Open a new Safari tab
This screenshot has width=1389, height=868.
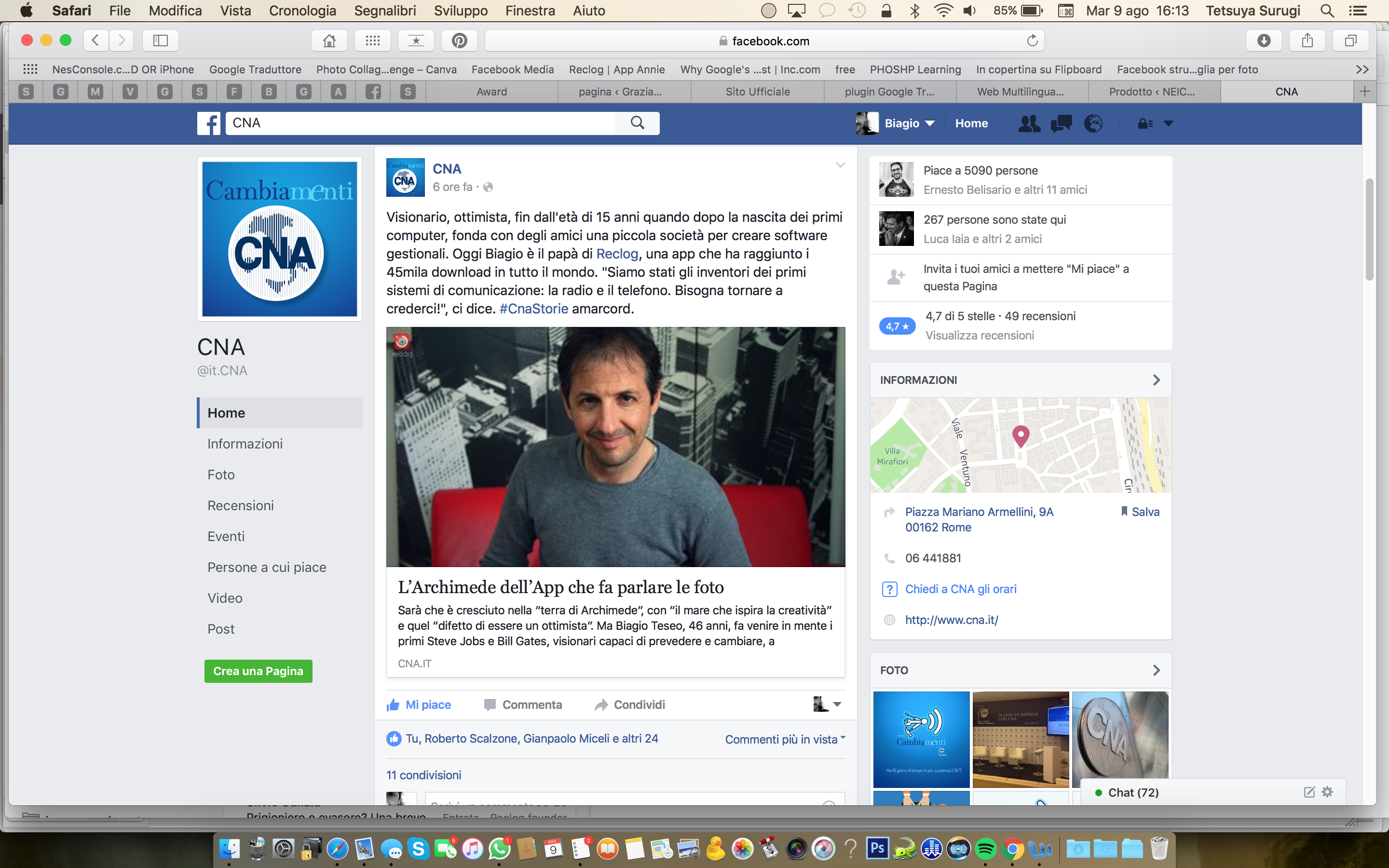[x=1364, y=91]
